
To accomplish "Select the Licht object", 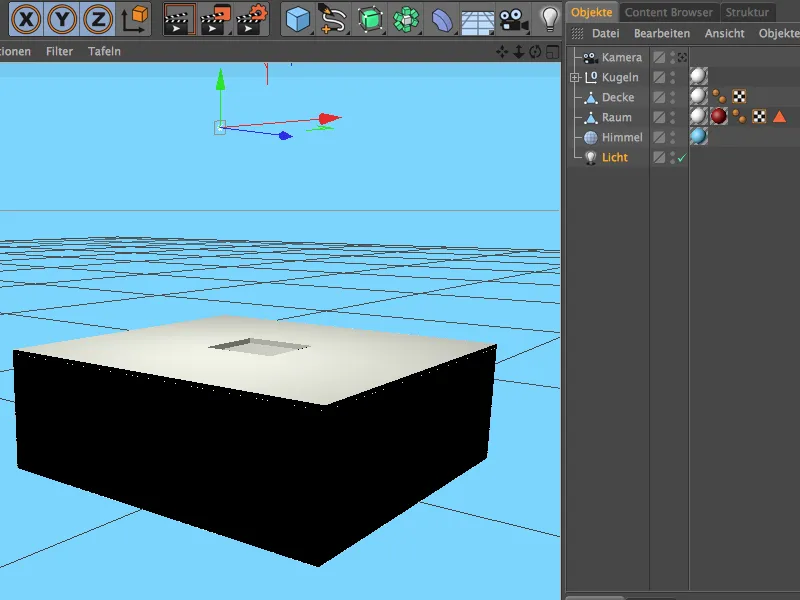I will (x=614, y=157).
